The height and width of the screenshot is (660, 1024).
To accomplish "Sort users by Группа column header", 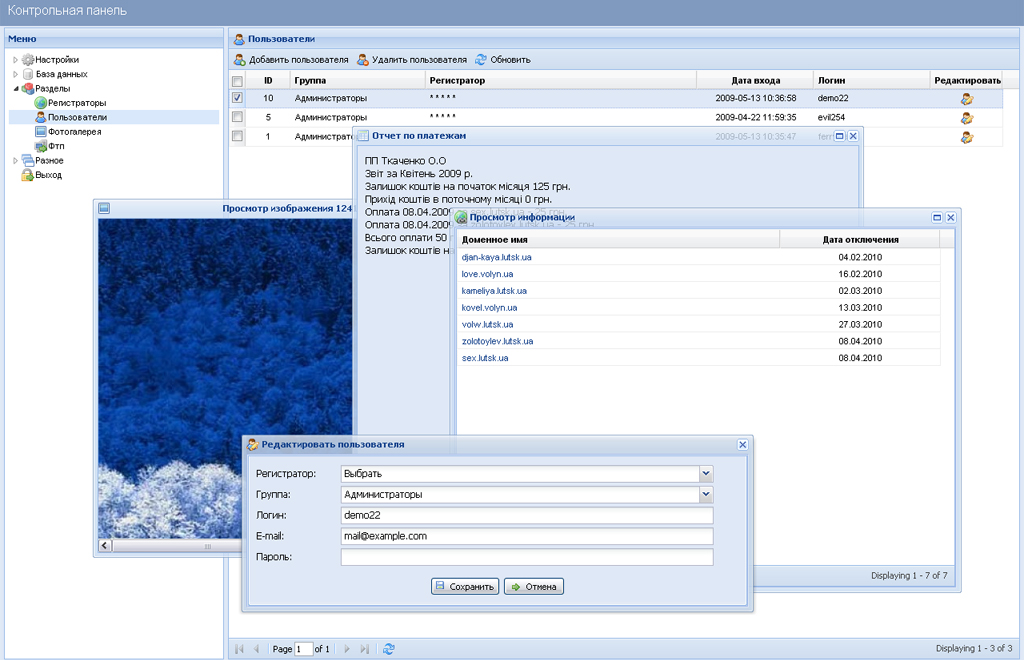I will tap(357, 80).
